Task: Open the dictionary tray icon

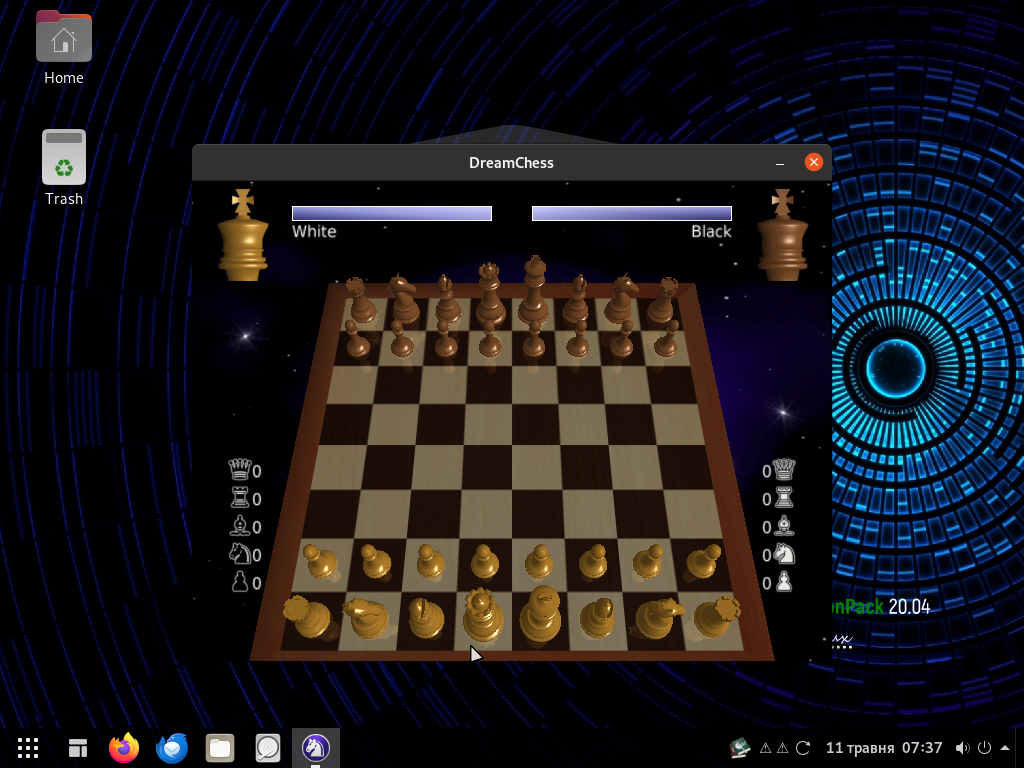Action: (739, 748)
